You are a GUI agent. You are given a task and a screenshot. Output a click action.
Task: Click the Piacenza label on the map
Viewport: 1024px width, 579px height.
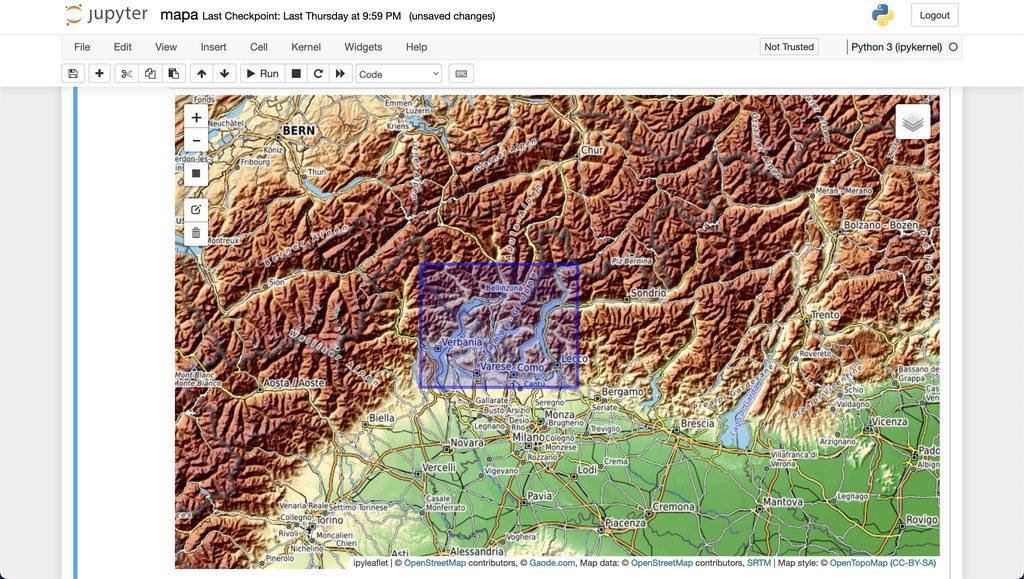tap(625, 524)
